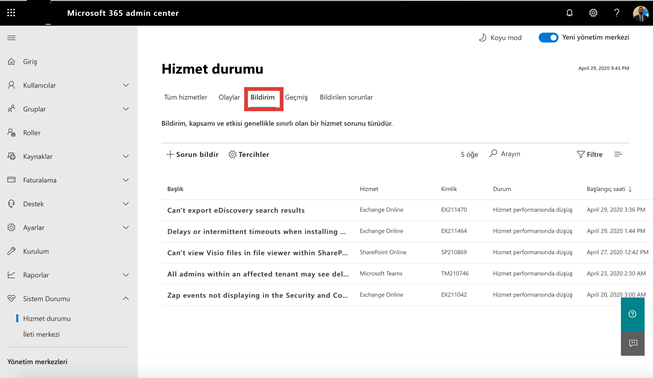653x378 pixels.
Task: Open the feedback chat icon button
Action: click(633, 343)
